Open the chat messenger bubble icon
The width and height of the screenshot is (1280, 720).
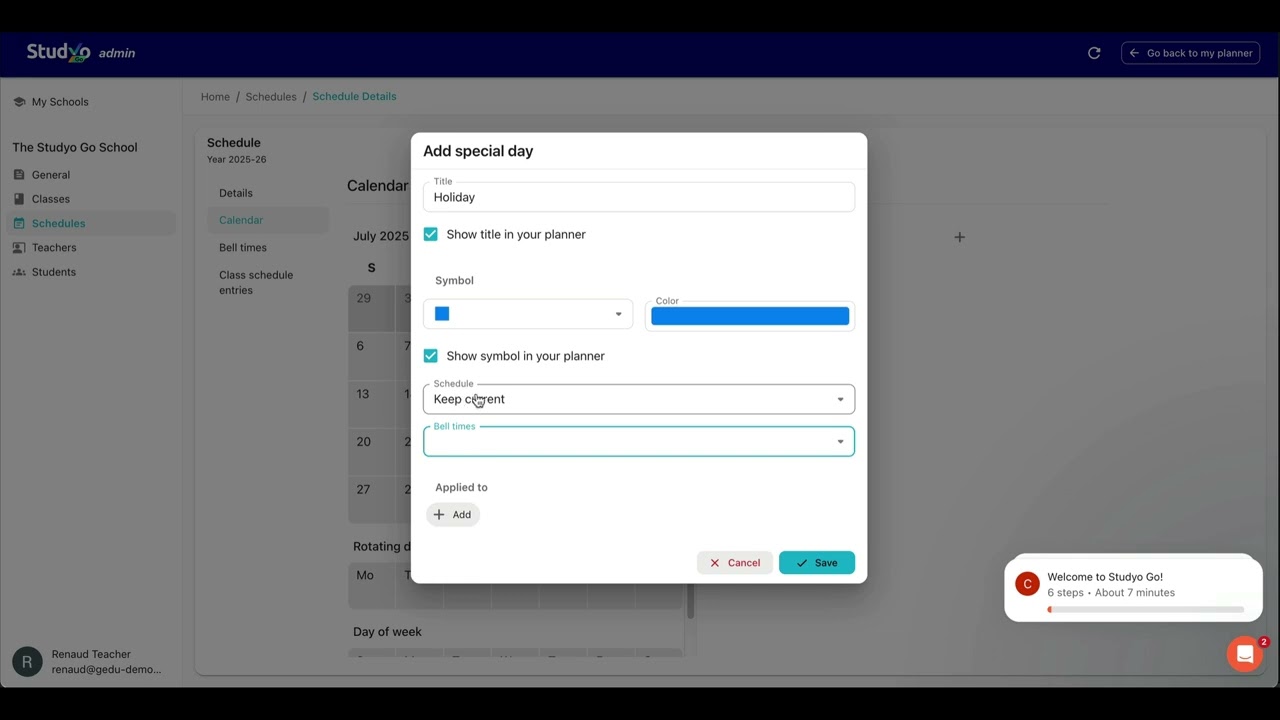click(1245, 654)
